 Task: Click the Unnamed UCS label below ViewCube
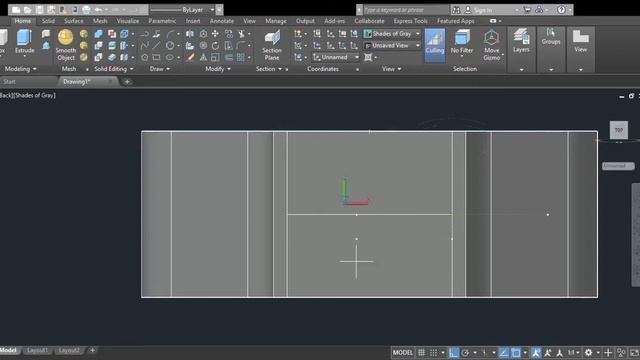point(618,166)
